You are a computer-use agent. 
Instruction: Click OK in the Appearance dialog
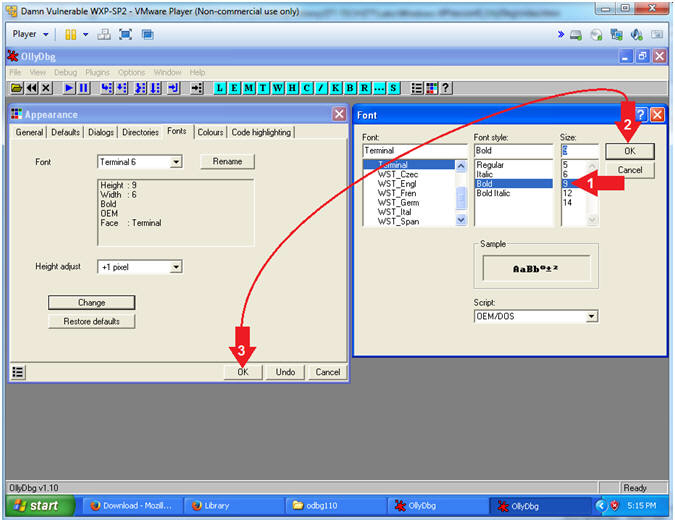[243, 372]
